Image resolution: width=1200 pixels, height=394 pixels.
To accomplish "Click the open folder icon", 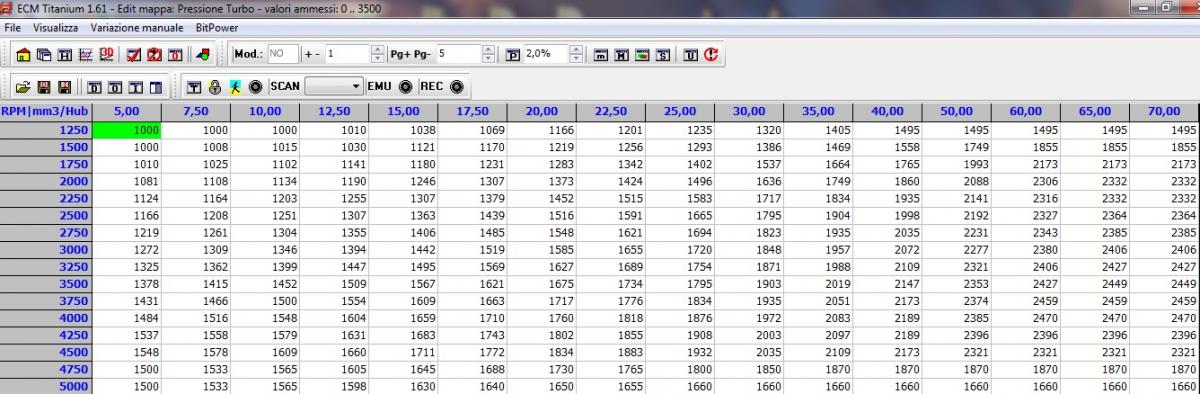I will coord(23,87).
